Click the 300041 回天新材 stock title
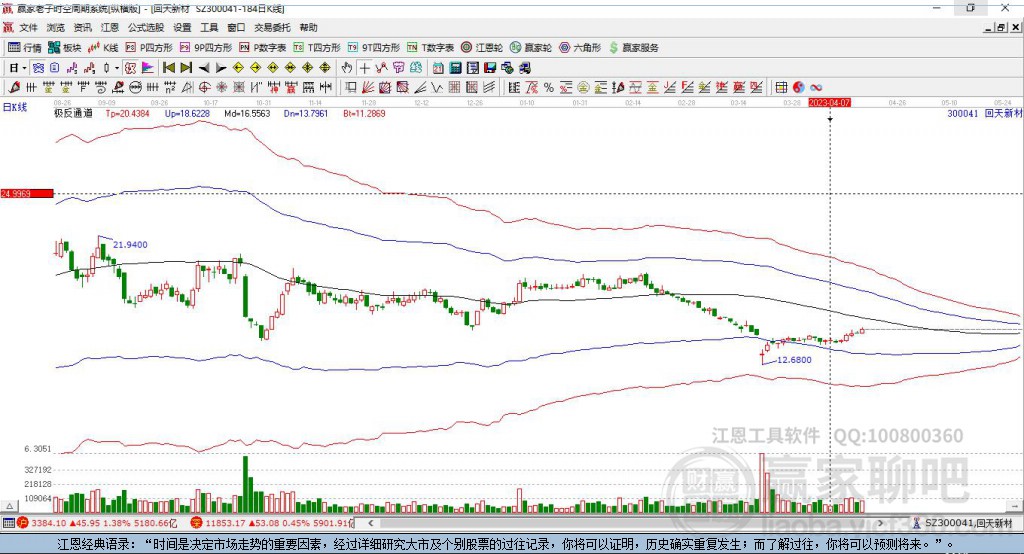1024x554 pixels. click(984, 113)
